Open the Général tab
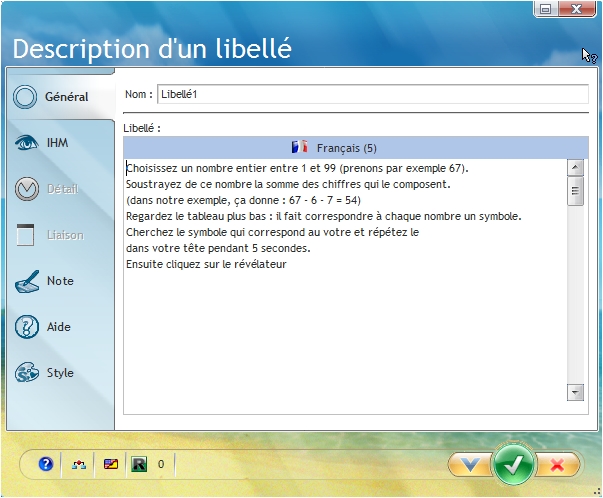The width and height of the screenshot is (603, 498). [x=60, y=97]
